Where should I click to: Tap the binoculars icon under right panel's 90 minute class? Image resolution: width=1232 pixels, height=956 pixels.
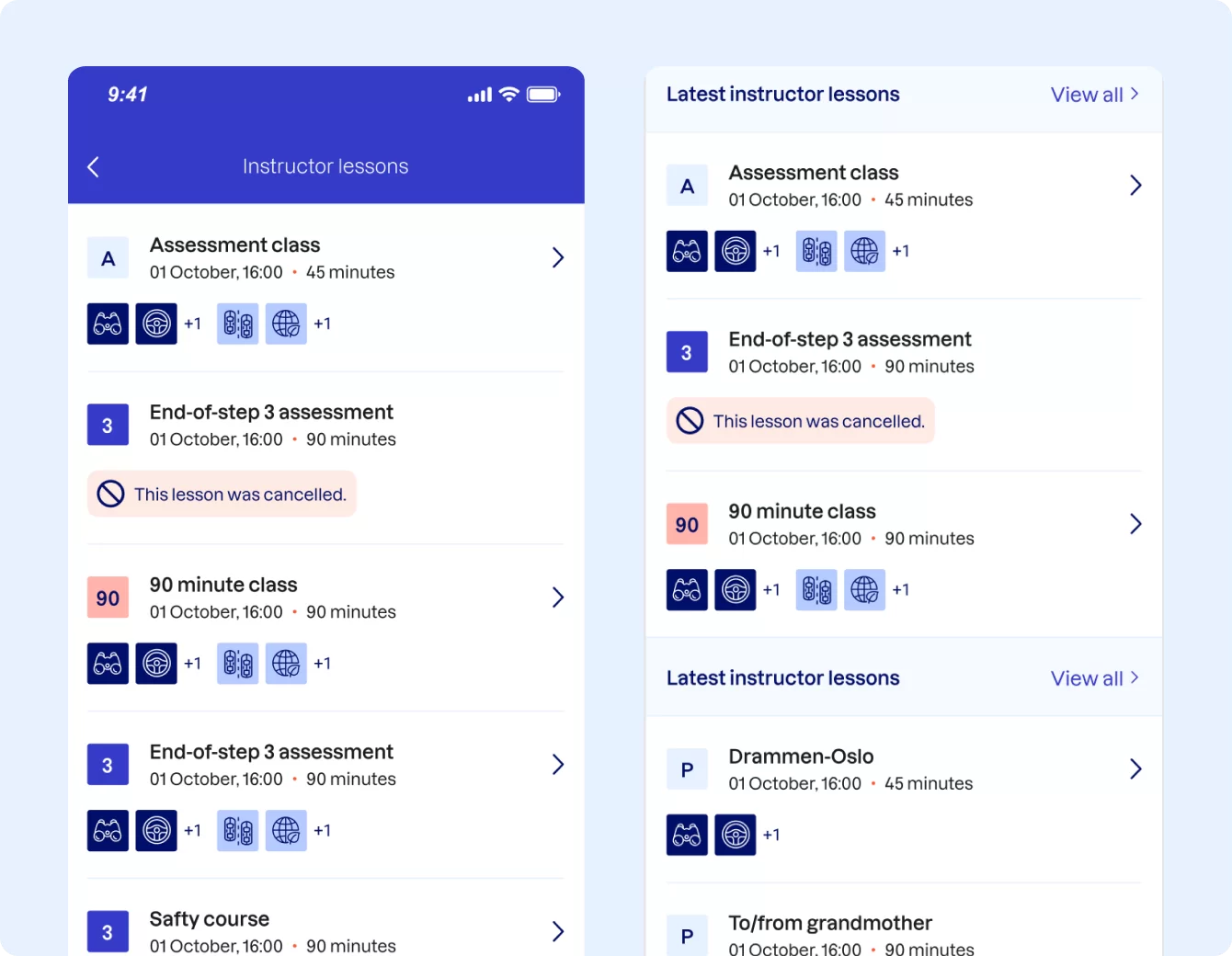(687, 590)
